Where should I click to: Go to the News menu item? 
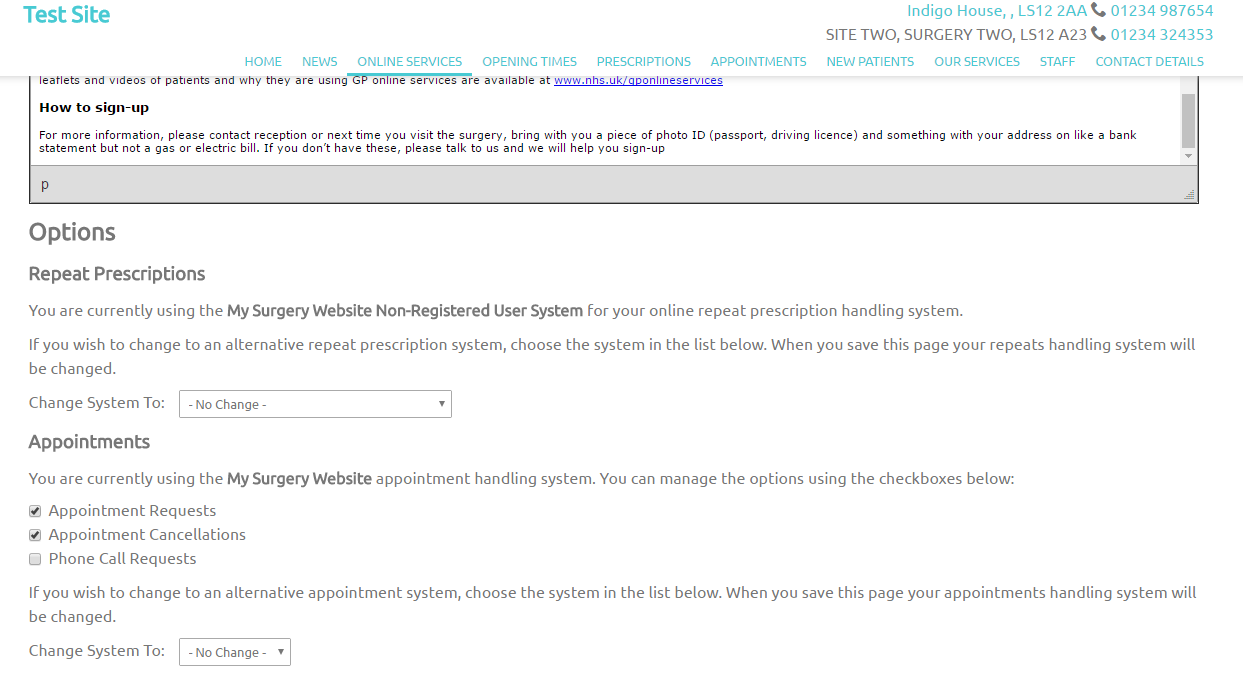(x=320, y=62)
